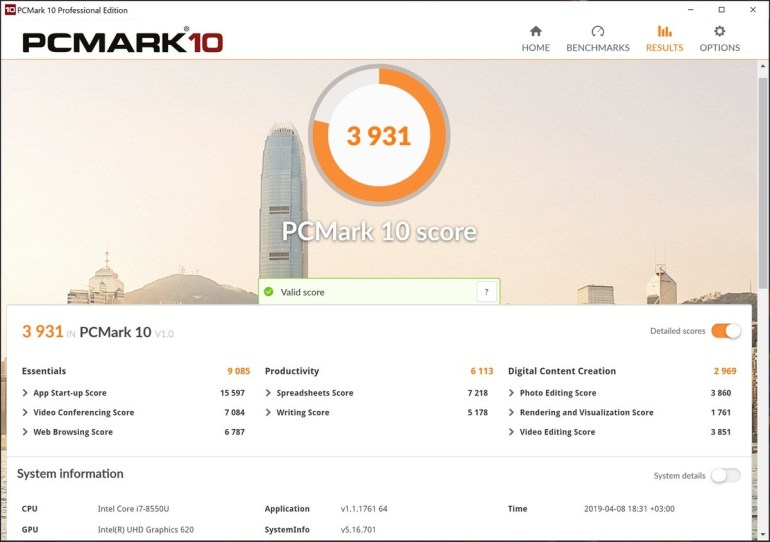
Task: Select the OPTIONS tab label
Action: [x=719, y=47]
